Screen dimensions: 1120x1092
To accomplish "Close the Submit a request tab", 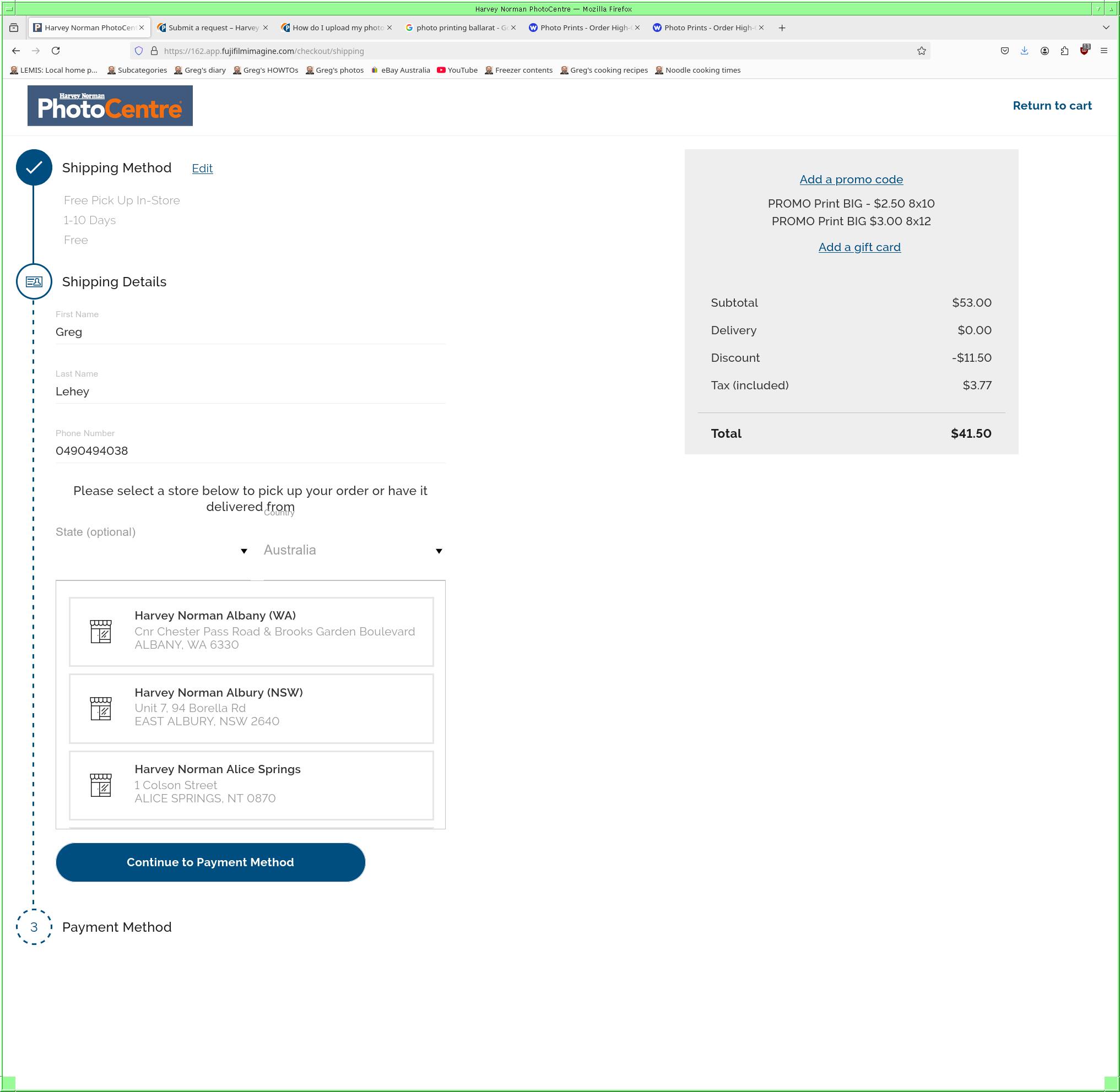I will point(265,28).
